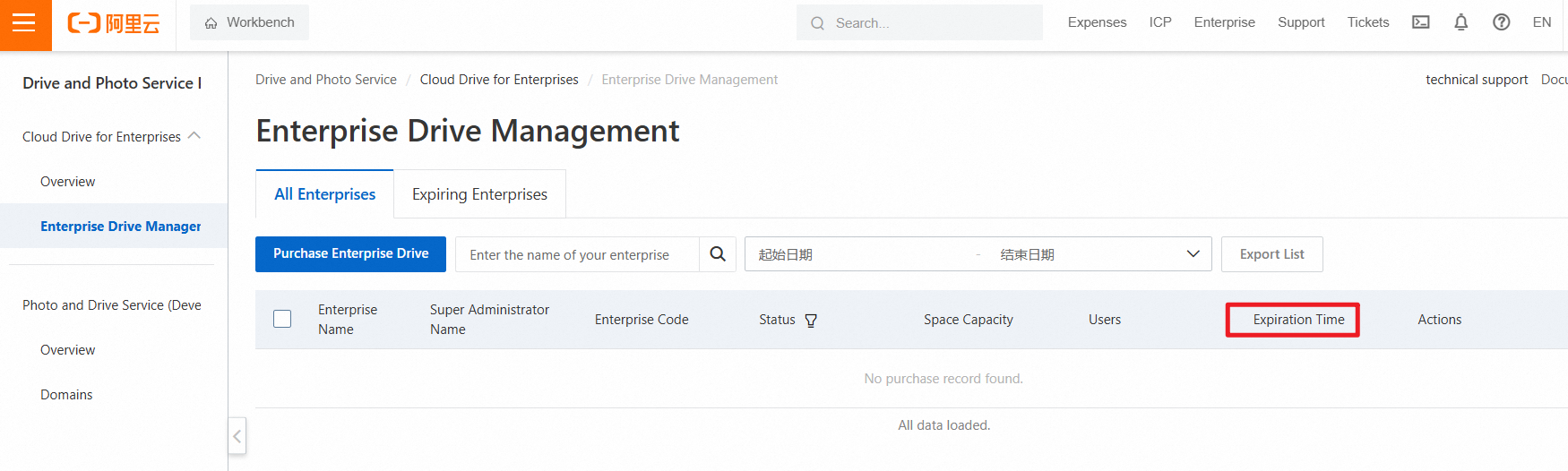Screen dimensions: 1568x471
Task: Click the help question mark icon
Action: pyautogui.click(x=1502, y=22)
